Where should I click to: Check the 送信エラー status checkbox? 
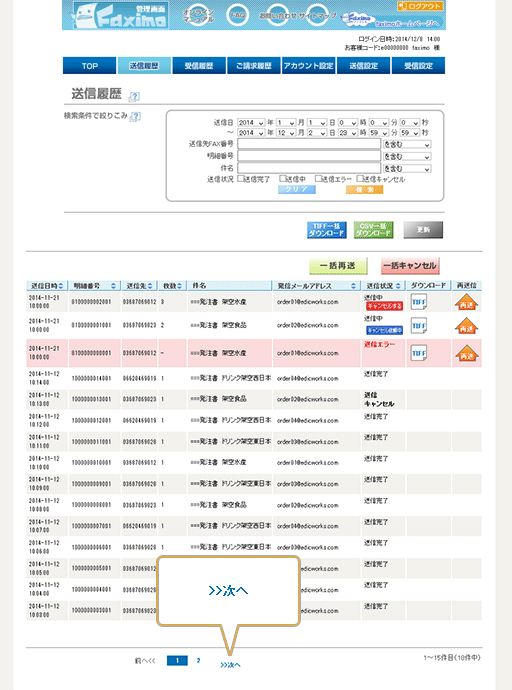pos(318,179)
